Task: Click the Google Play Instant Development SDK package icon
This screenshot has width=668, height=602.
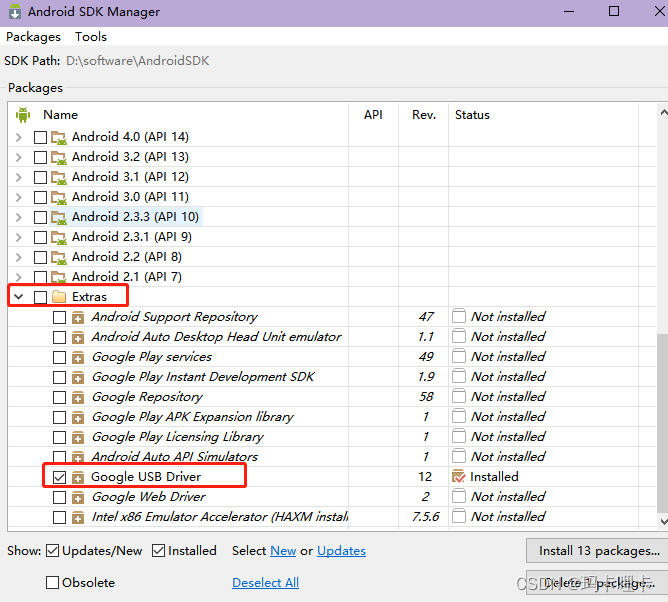Action: 78,377
